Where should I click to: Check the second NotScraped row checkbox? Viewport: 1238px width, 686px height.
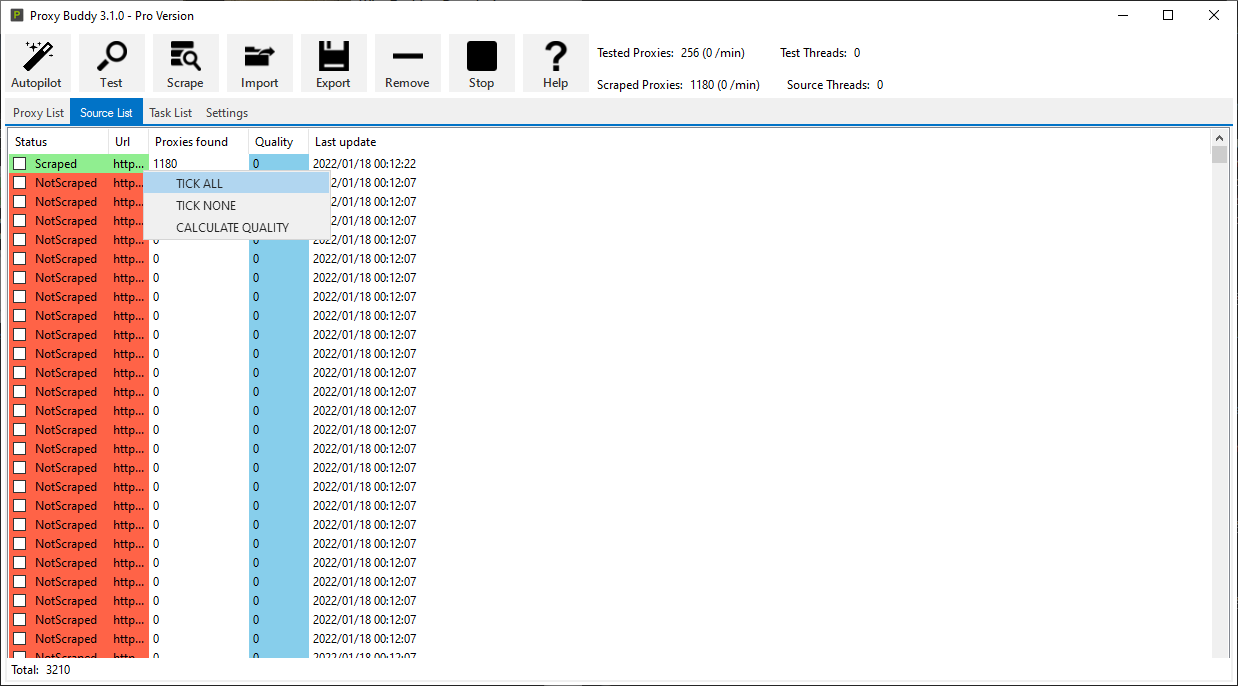[x=20, y=202]
